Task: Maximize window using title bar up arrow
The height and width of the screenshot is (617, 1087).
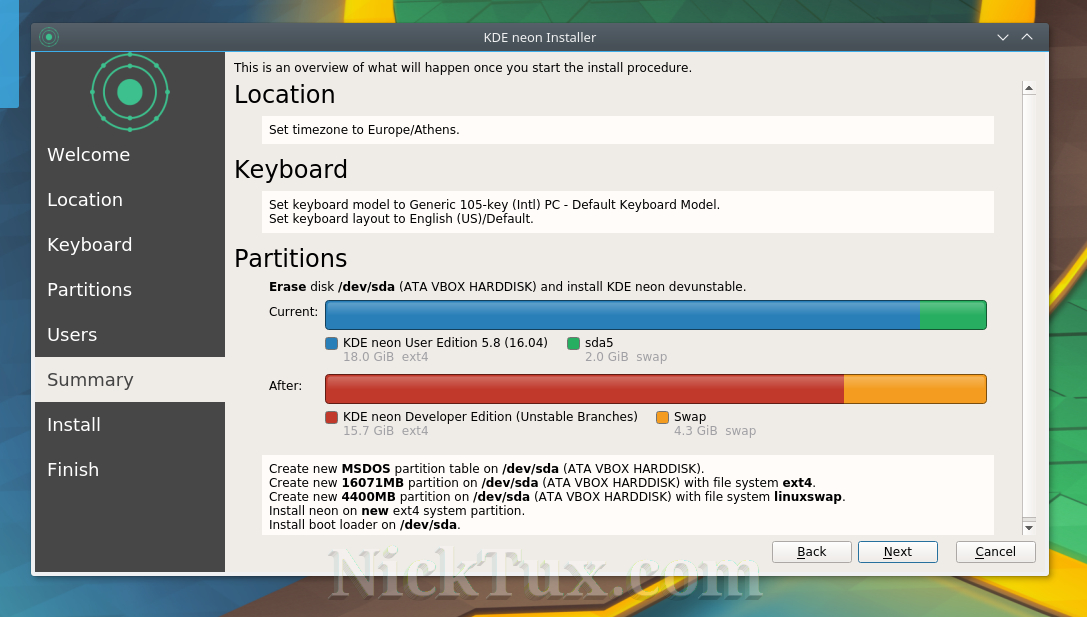Action: pos(1027,37)
